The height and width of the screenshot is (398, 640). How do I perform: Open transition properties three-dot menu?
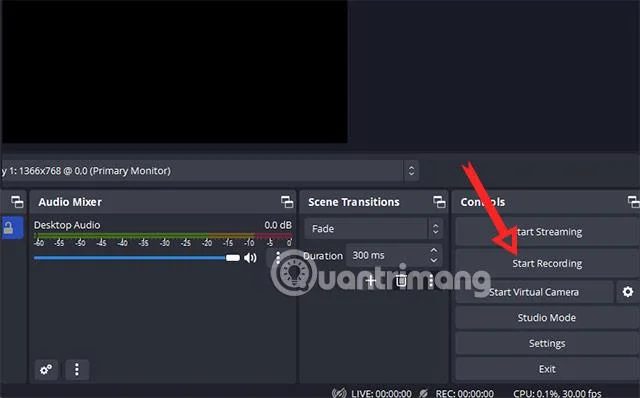[431, 280]
